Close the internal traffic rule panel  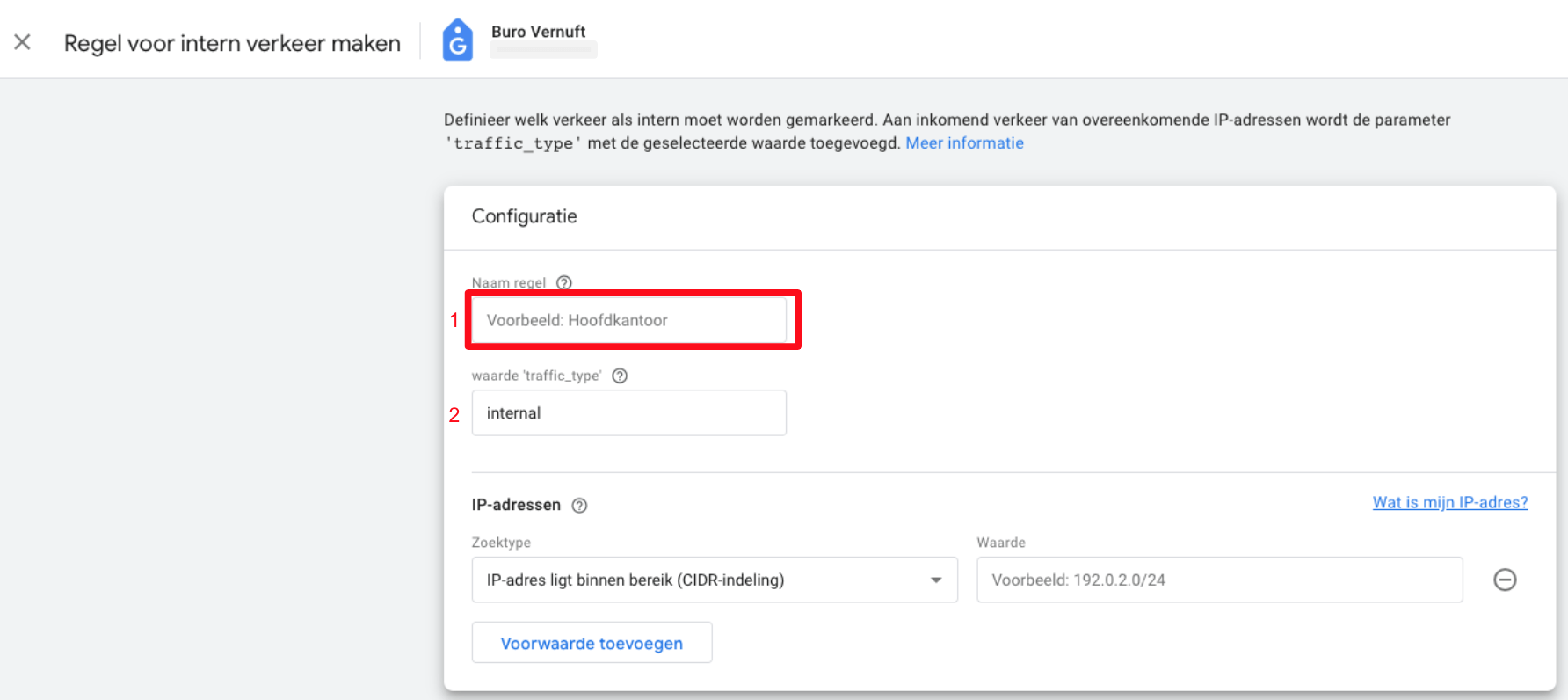pos(23,42)
